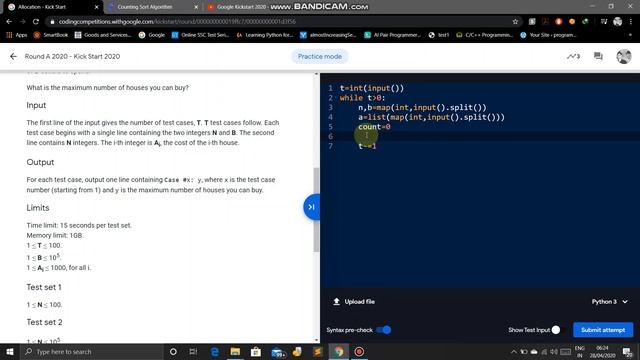640x360 pixels.
Task: Open Cortana circle on taskbar
Action: [x=173, y=351]
